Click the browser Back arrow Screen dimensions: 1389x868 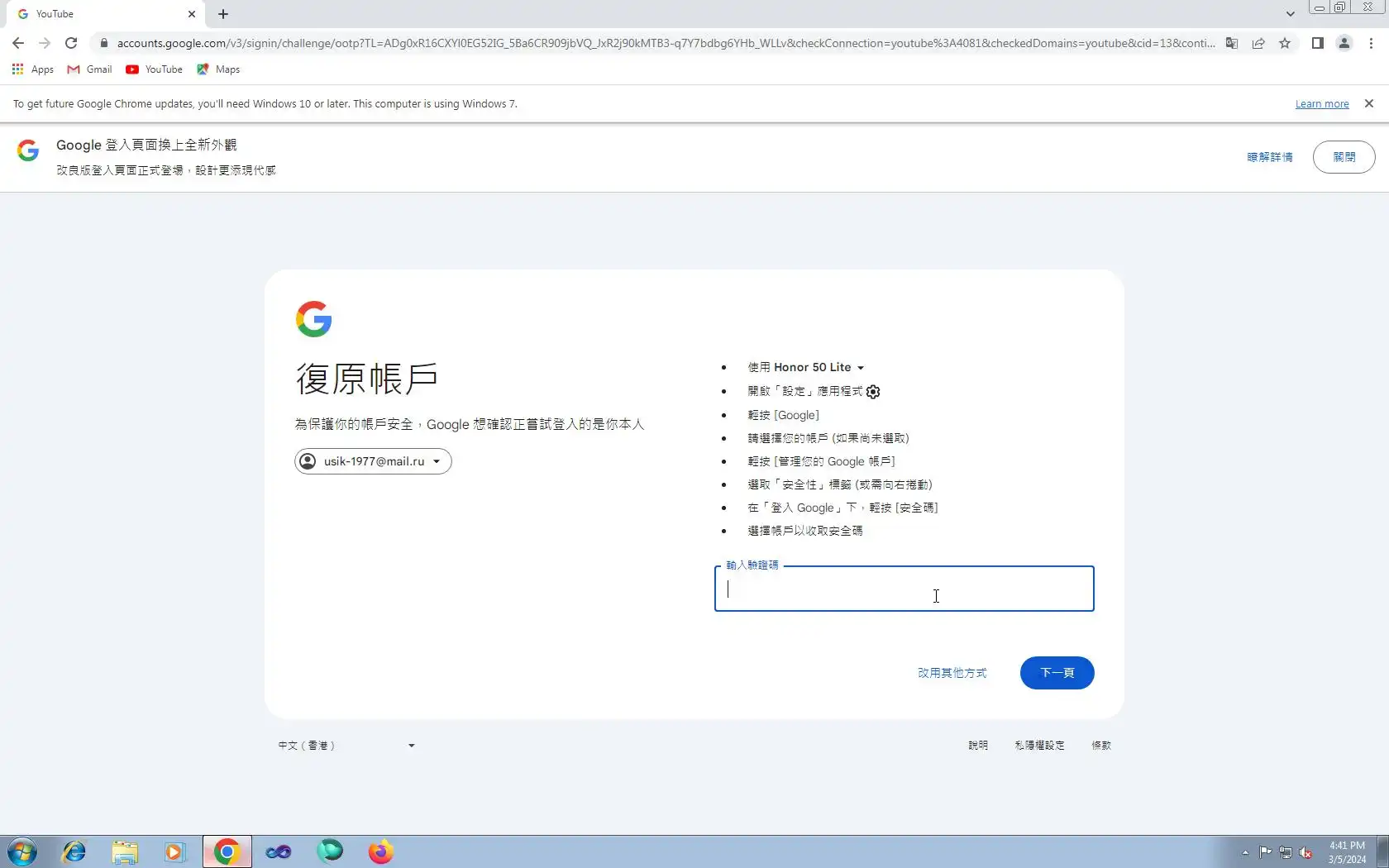18,43
